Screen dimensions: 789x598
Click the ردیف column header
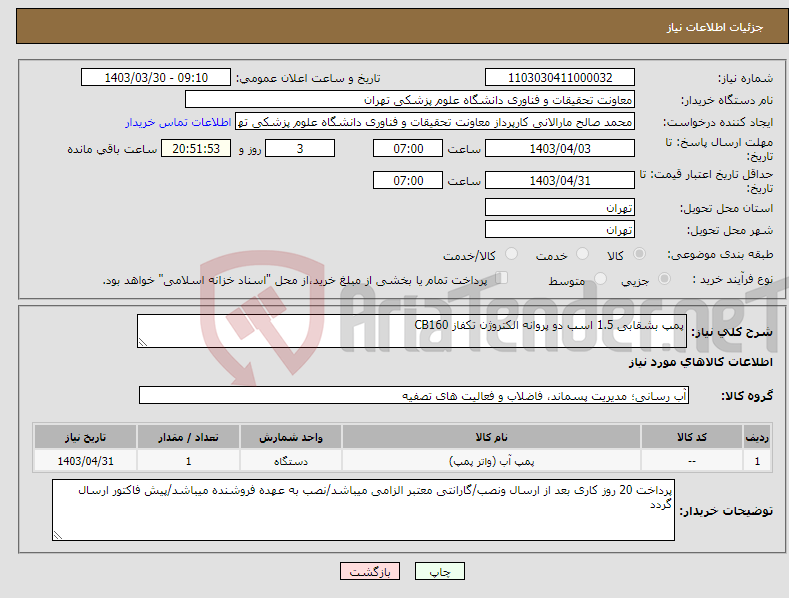[x=757, y=437]
